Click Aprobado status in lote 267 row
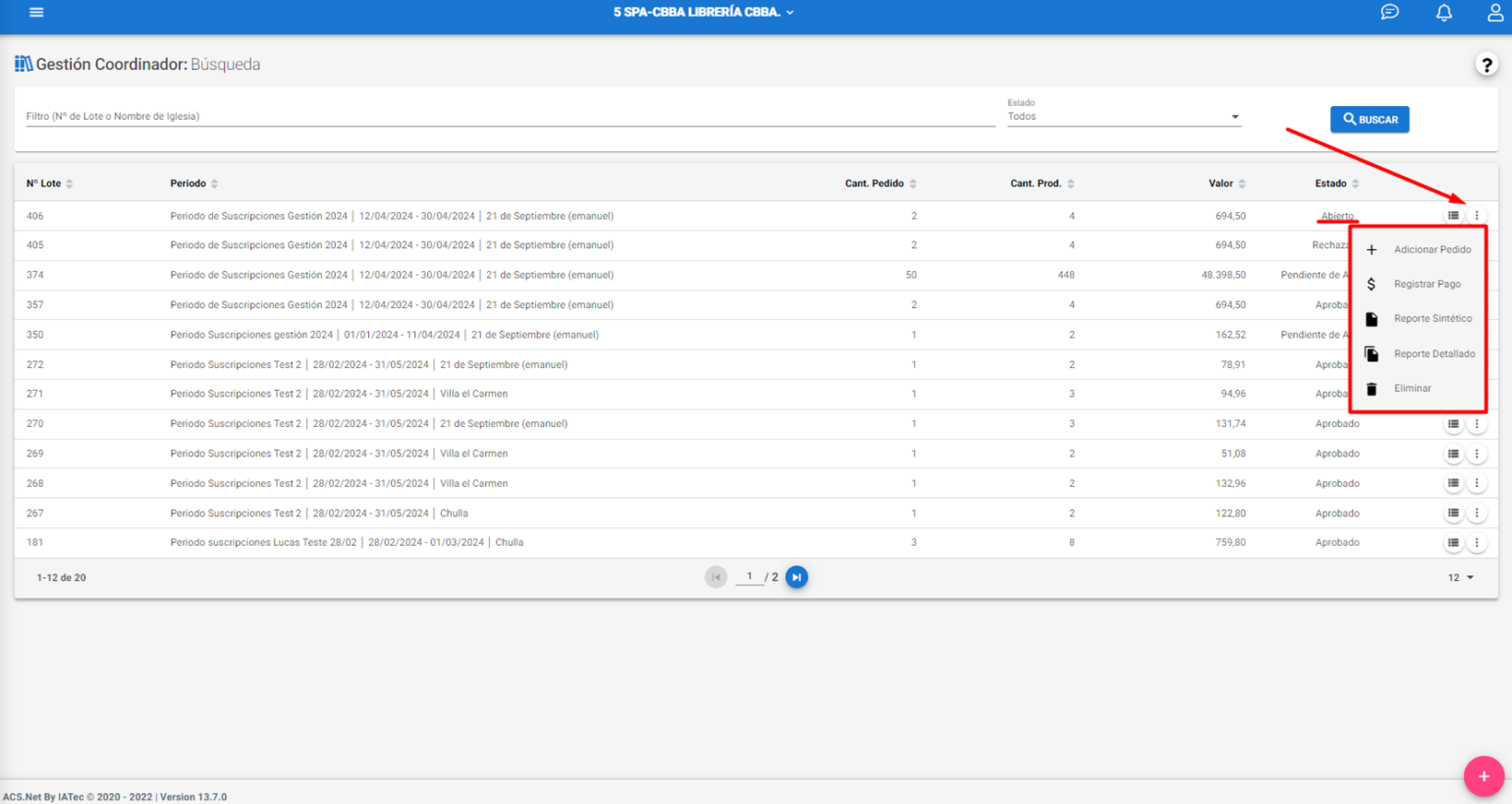The width and height of the screenshot is (1512, 804). (x=1337, y=513)
